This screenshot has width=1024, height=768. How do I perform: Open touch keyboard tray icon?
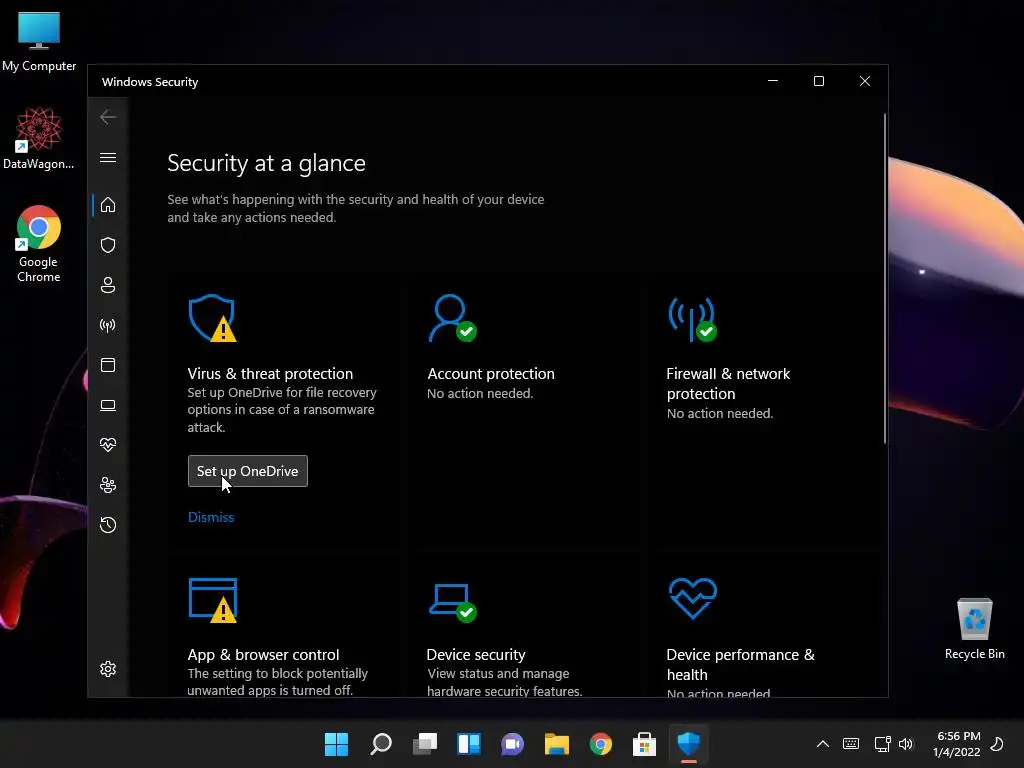(x=851, y=744)
